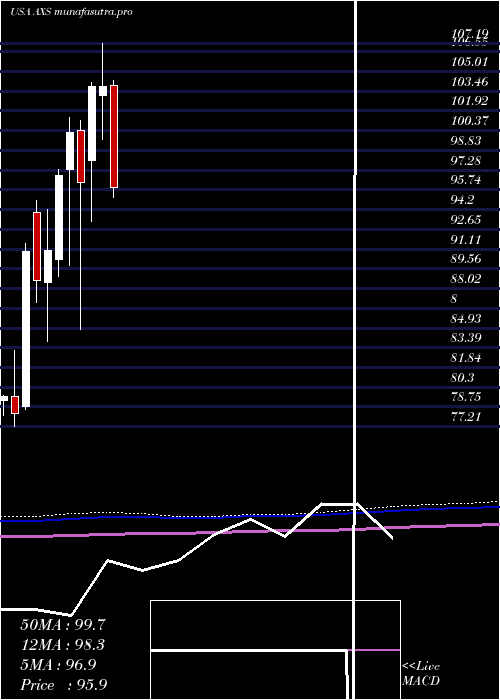Click the 12MA : 98.3 readout
The width and height of the screenshot is (500, 700).
tap(63, 645)
